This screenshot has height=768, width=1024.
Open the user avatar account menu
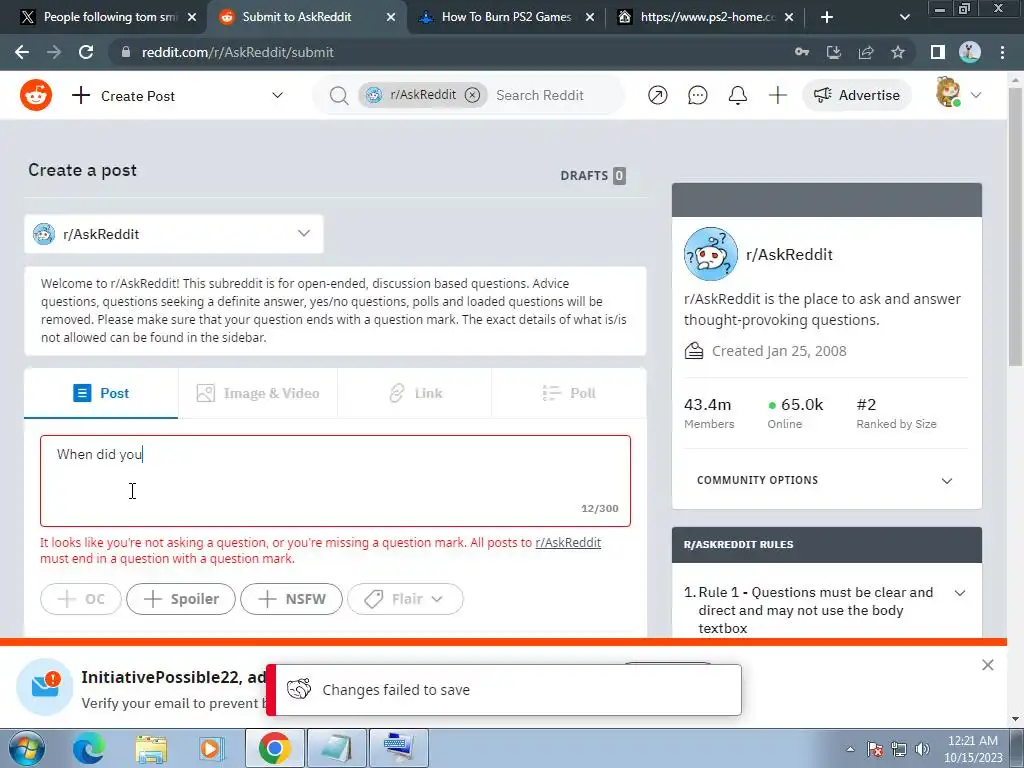[x=958, y=93]
